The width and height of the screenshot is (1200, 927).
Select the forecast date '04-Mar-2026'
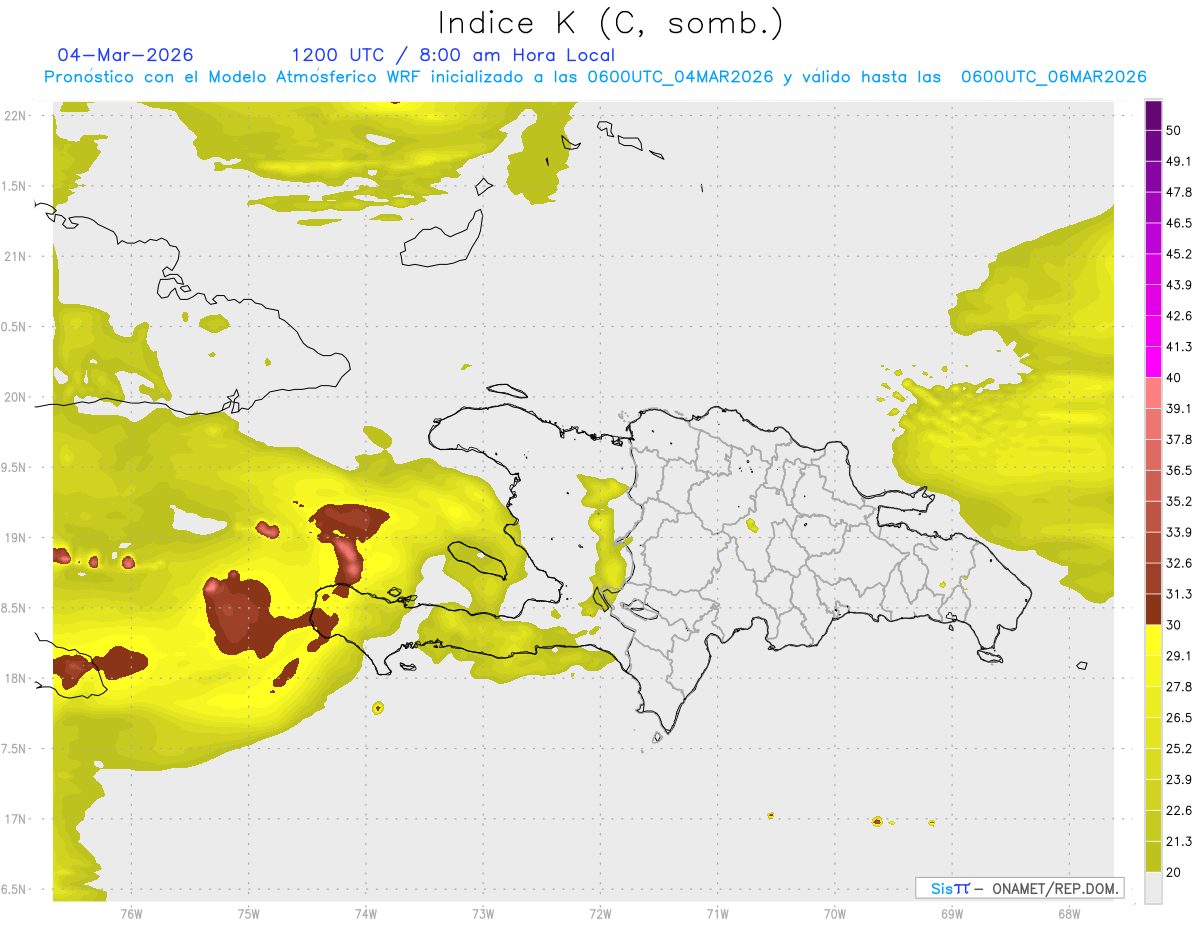(126, 55)
